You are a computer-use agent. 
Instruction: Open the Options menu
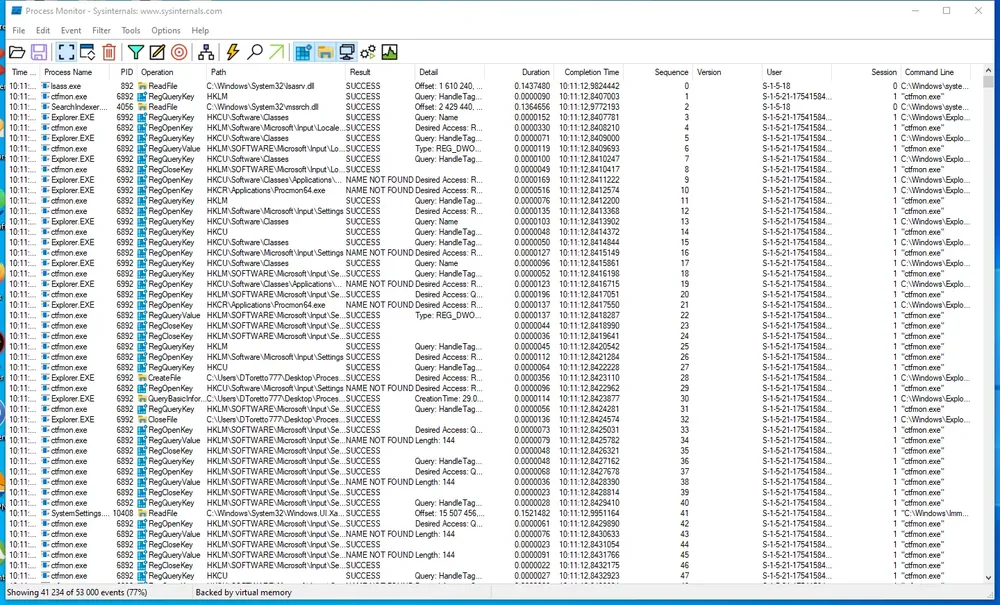(166, 30)
